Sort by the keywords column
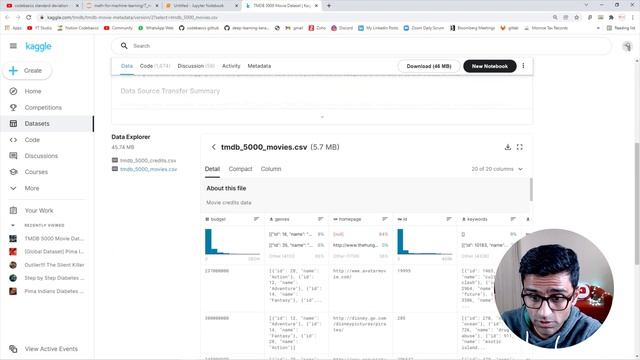Screen dimensions: 640x360 [x=513, y=219]
